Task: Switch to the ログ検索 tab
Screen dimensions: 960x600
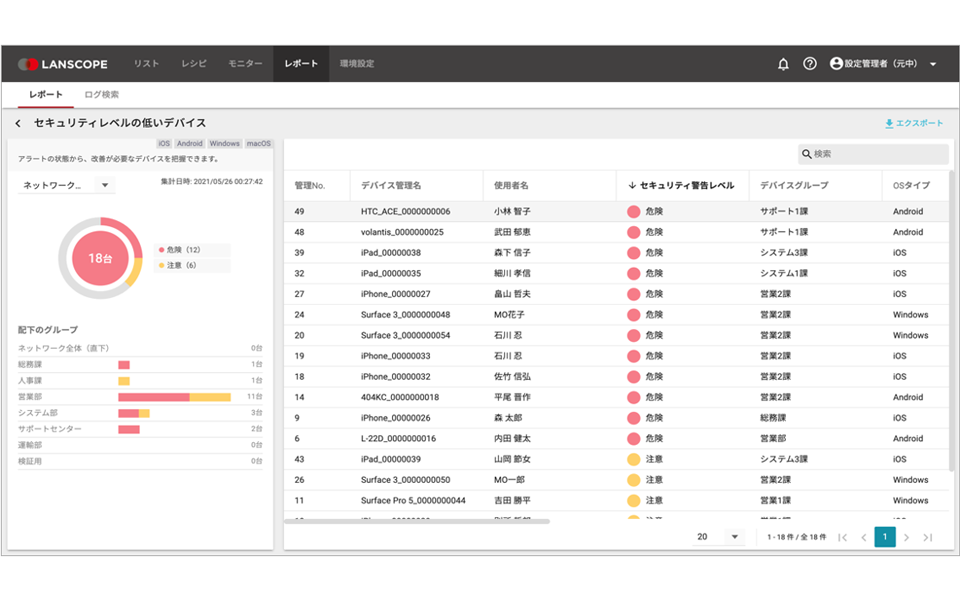Action: (x=102, y=95)
